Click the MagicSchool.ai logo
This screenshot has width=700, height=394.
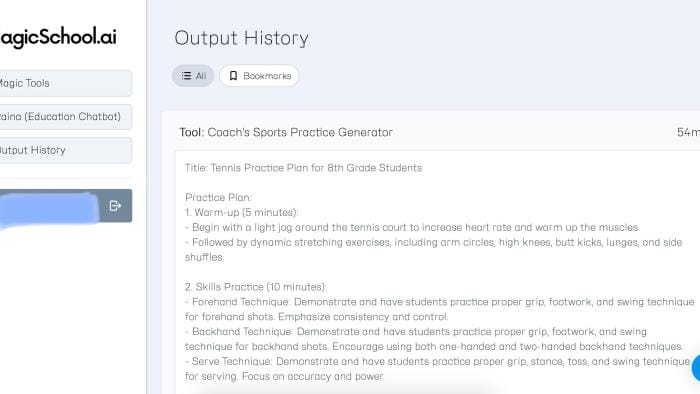click(58, 37)
